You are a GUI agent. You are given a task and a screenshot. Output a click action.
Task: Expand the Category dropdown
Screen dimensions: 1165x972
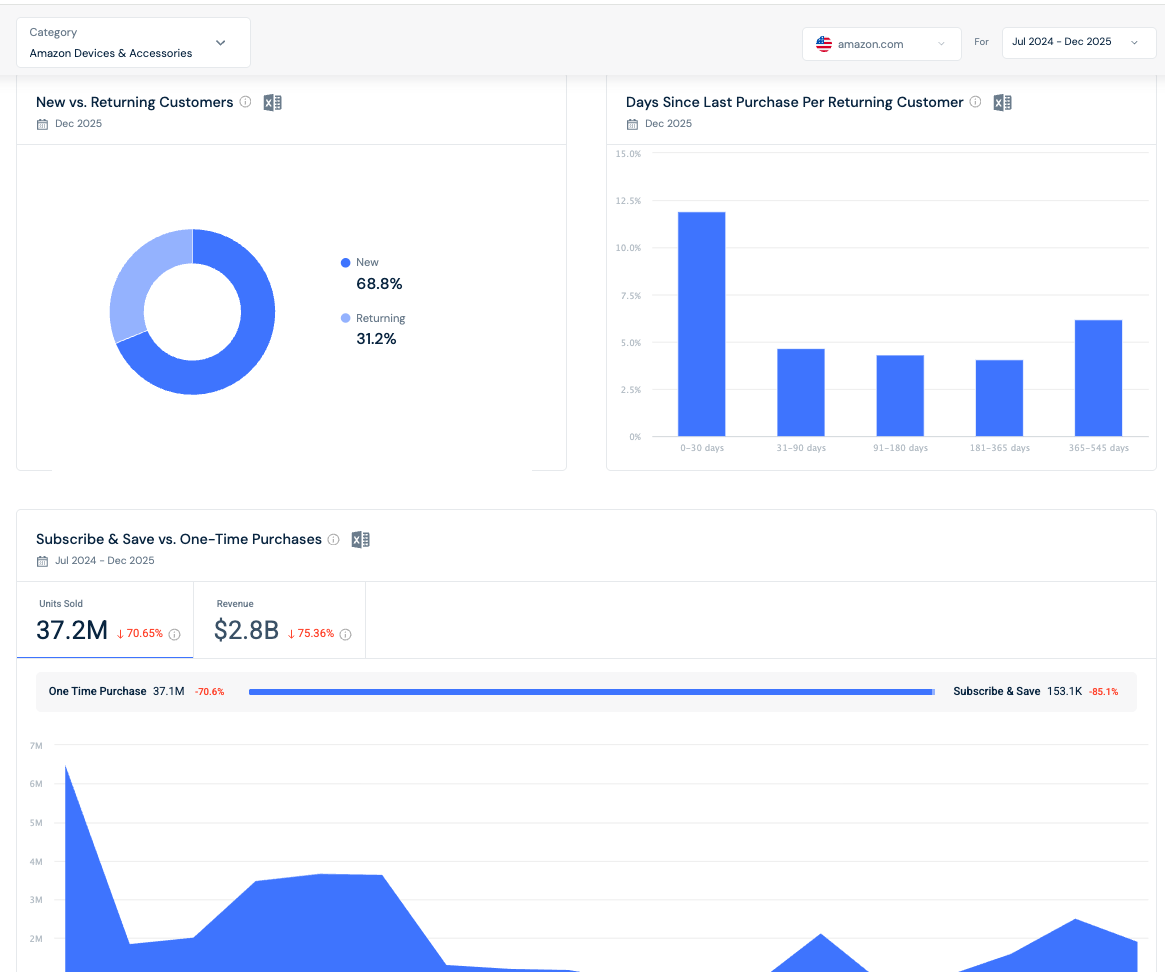[134, 43]
